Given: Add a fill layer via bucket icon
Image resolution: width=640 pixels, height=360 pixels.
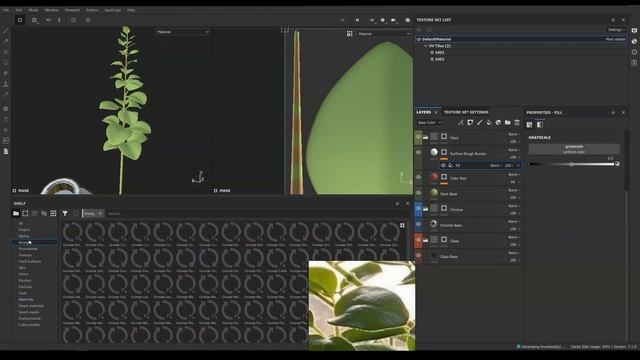Looking at the screenshot, I should pos(489,122).
